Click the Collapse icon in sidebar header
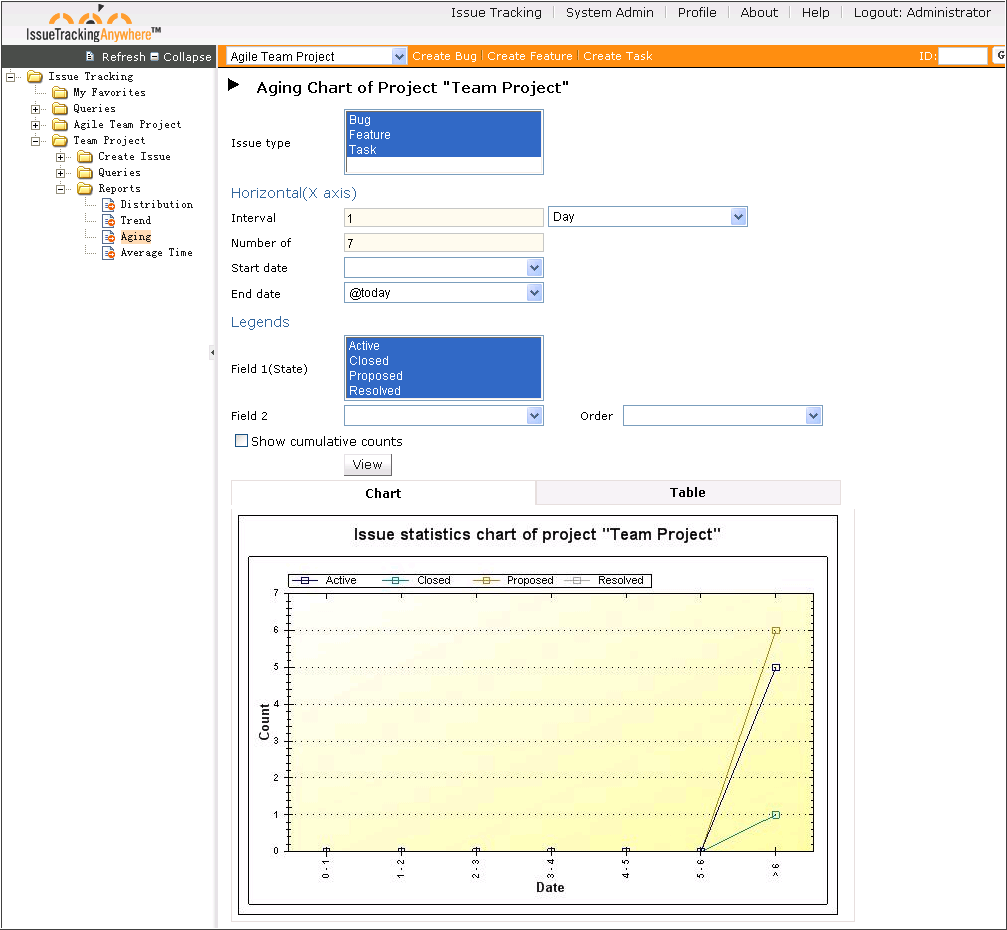The image size is (1007, 930). 154,57
